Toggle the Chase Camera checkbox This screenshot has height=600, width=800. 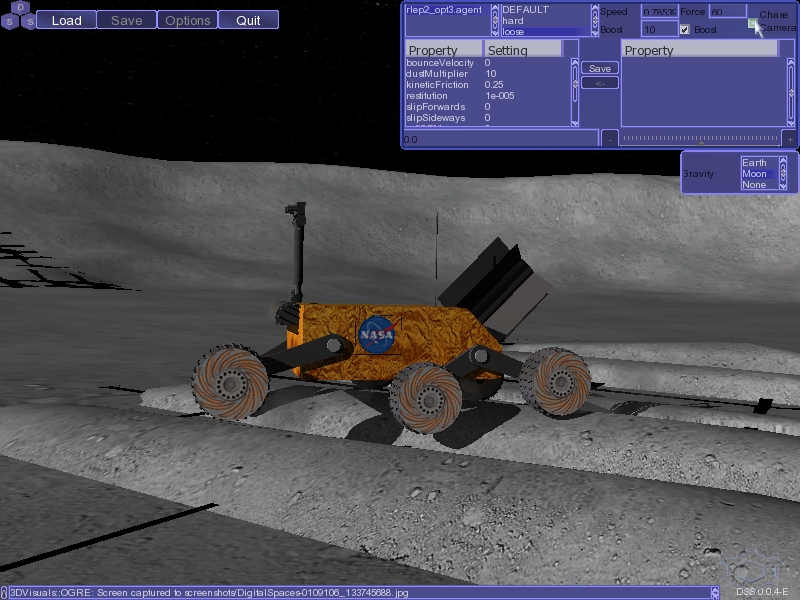[x=753, y=23]
